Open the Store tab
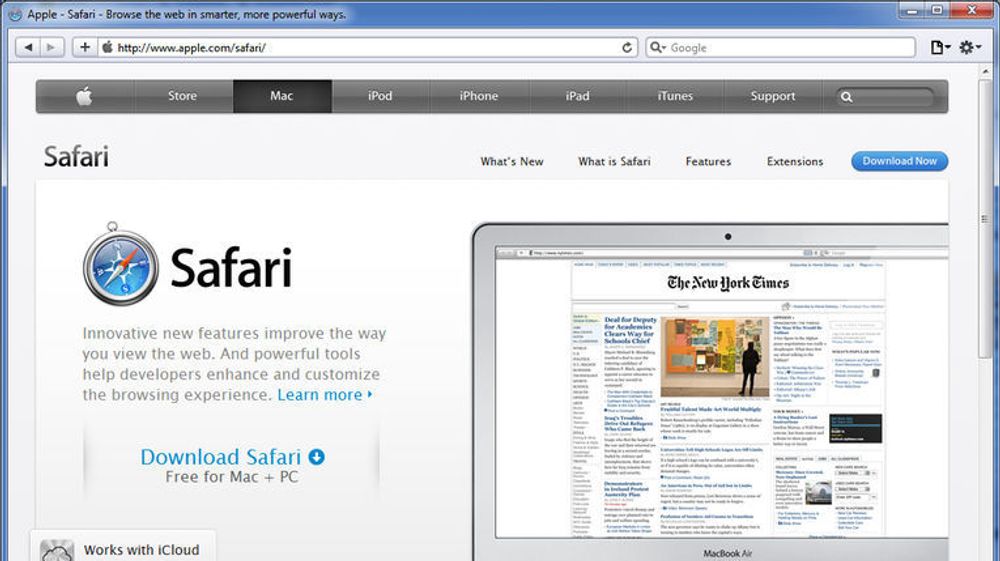The width and height of the screenshot is (1000, 561). tap(182, 96)
